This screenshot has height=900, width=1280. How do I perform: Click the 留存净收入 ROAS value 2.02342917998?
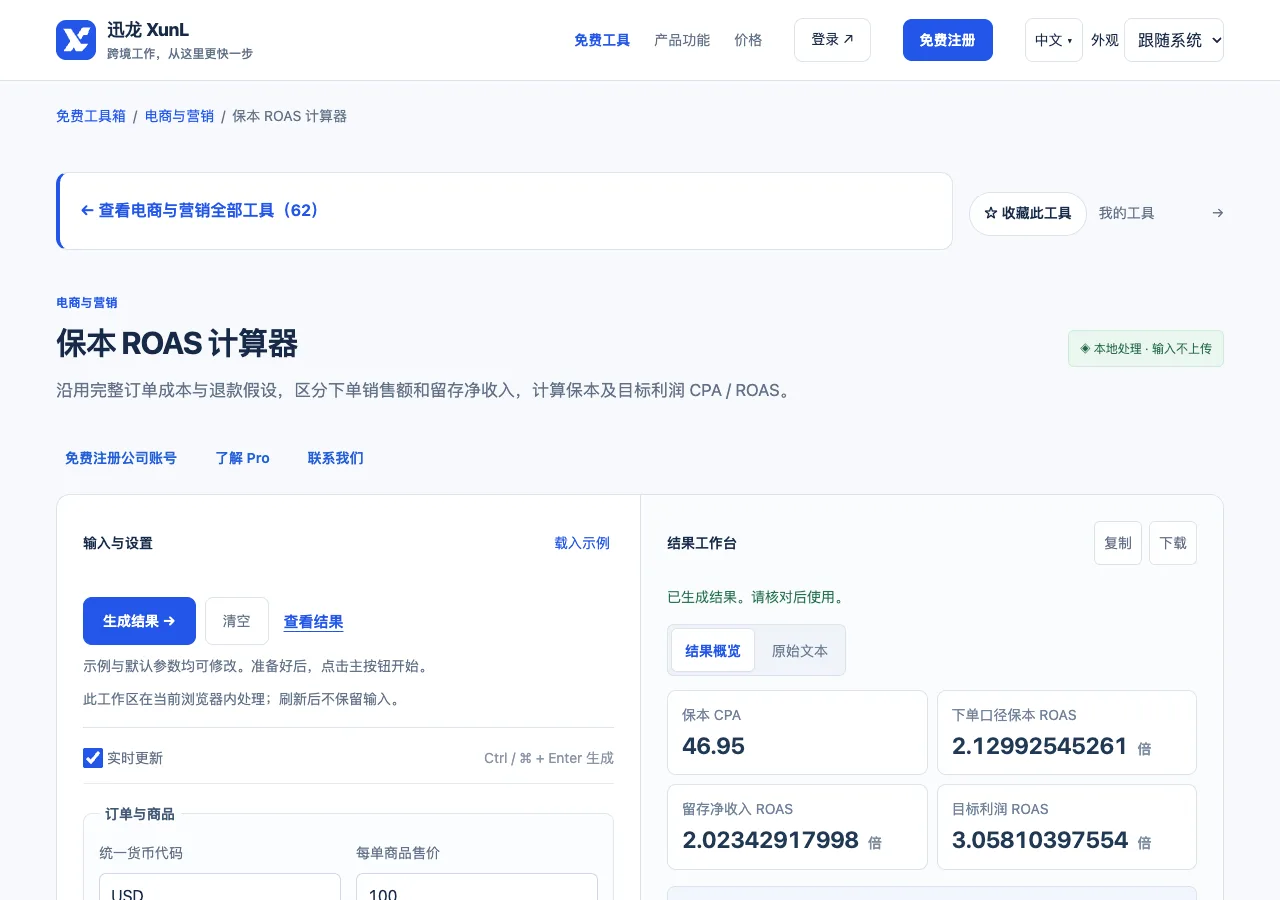point(770,840)
